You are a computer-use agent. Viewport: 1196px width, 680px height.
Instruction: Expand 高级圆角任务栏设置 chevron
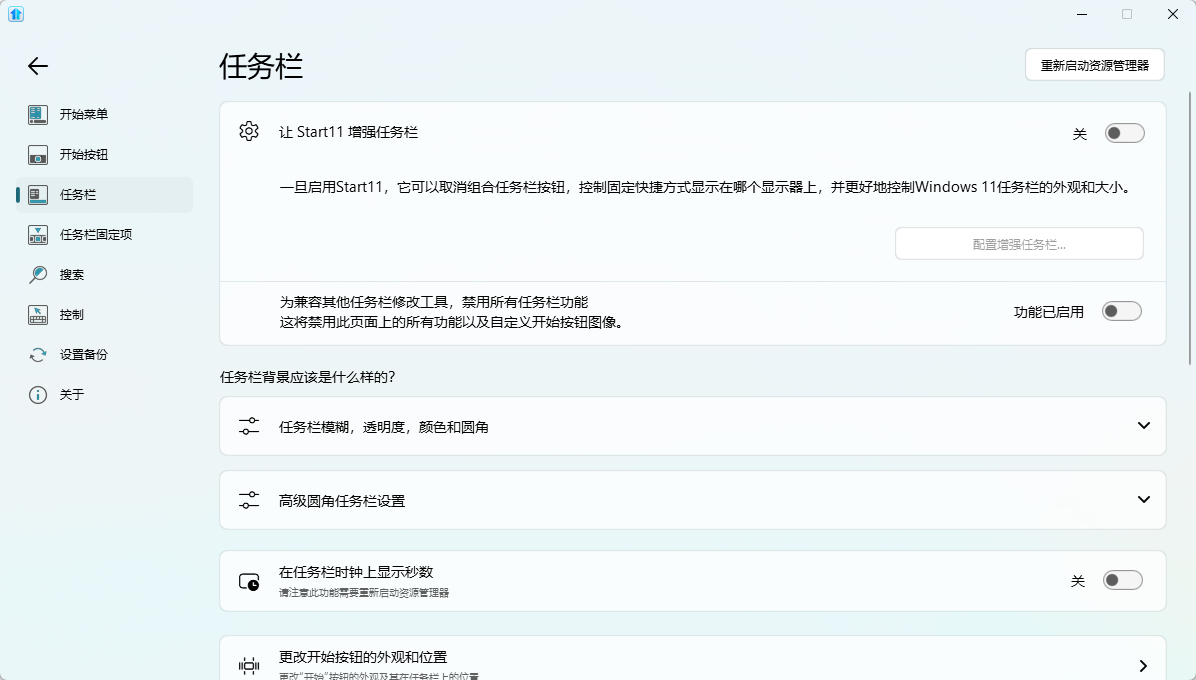click(1143, 499)
